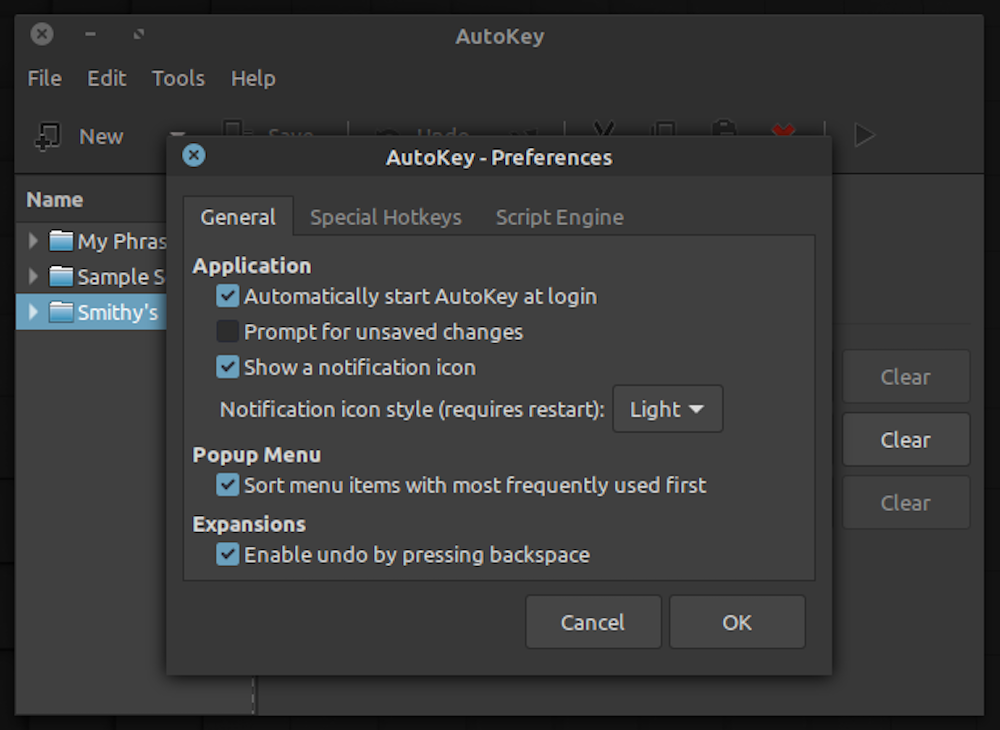The width and height of the screenshot is (1000, 730).
Task: Toggle Enable undo by pressing backspace
Action: 228,554
